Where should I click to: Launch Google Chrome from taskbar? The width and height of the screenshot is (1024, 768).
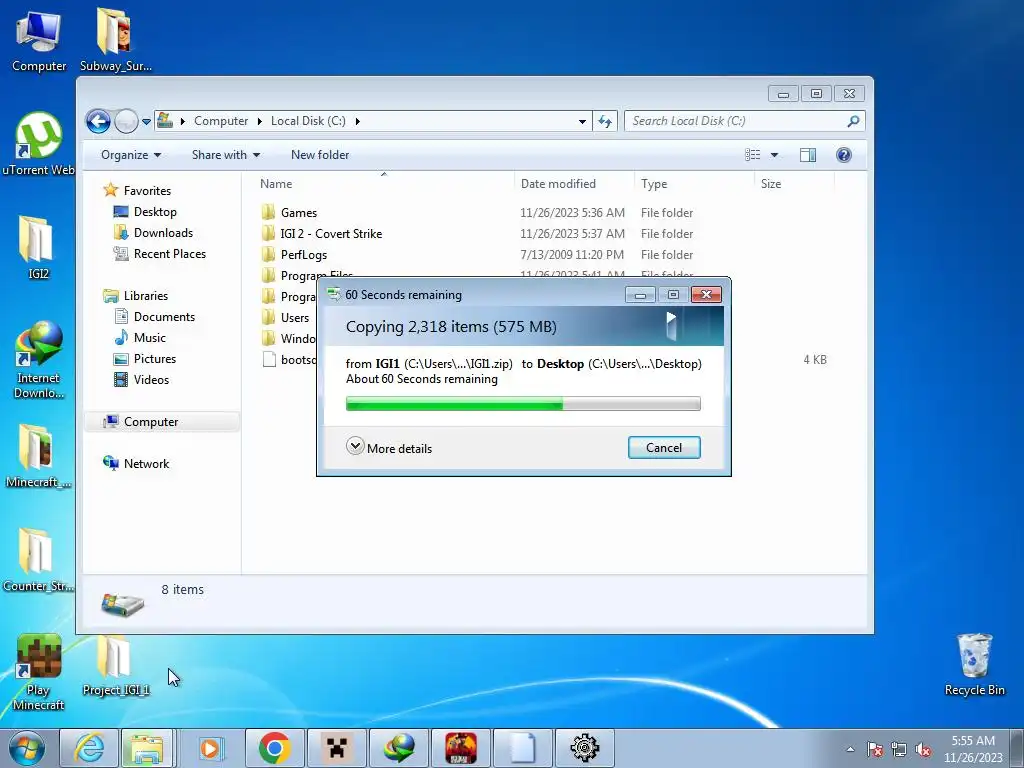coord(274,748)
